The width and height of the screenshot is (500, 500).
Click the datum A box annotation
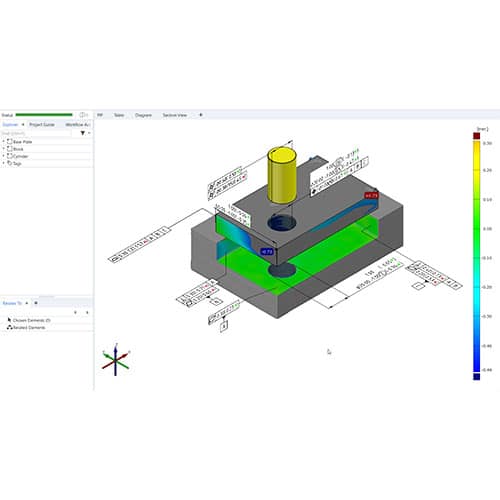coord(224,327)
